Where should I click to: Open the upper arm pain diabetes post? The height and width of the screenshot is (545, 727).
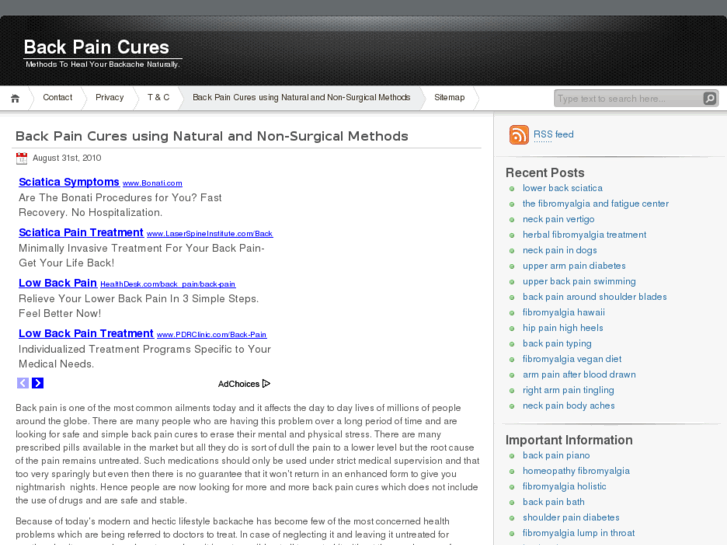(574, 266)
